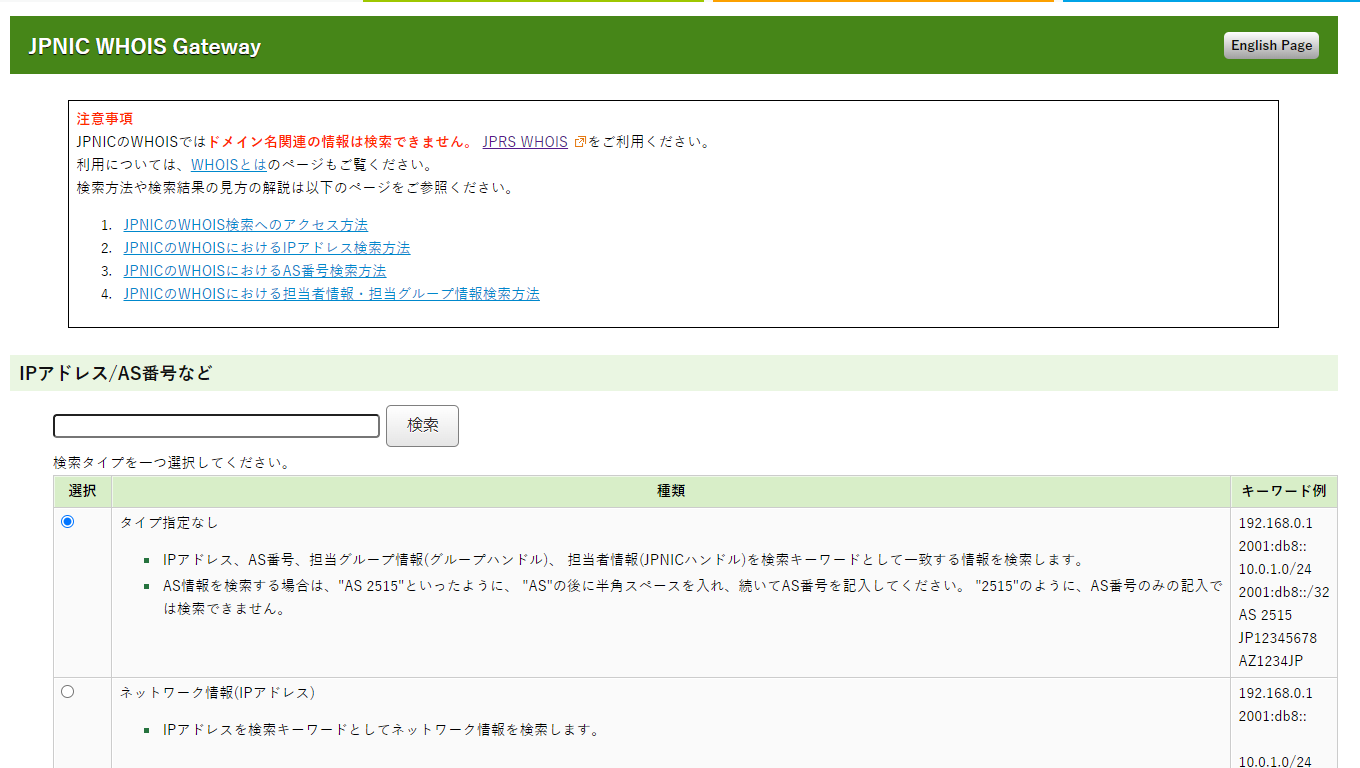
Task: Click the English Page button
Action: (x=1270, y=45)
